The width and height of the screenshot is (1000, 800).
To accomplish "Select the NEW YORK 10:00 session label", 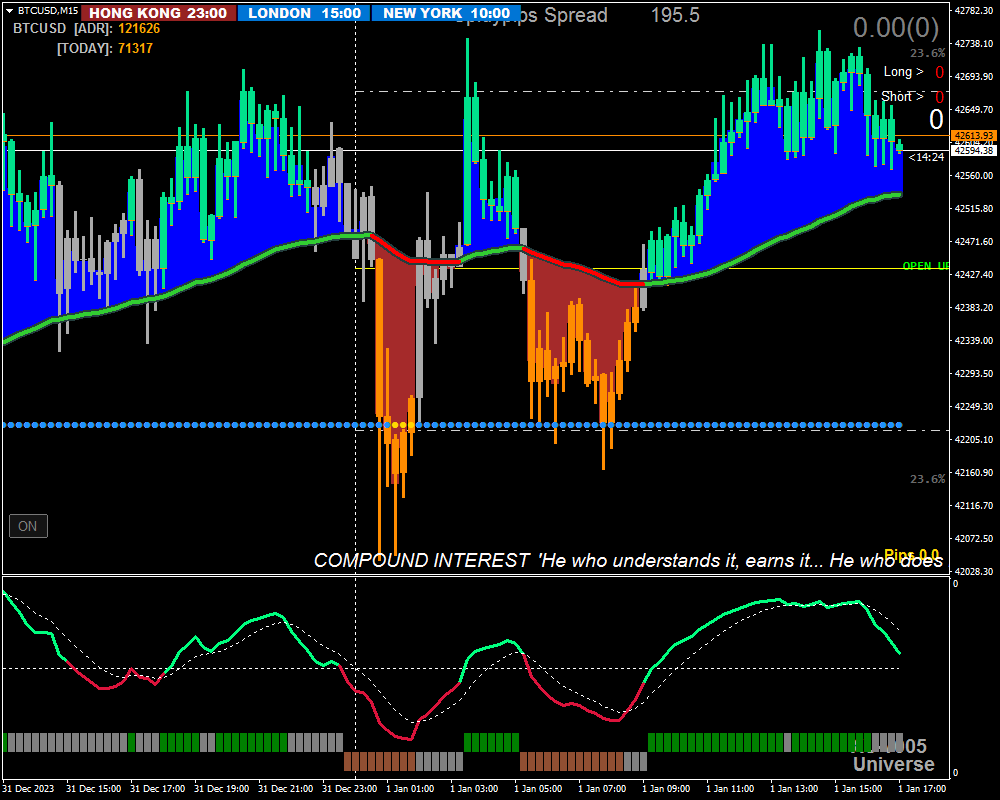I will pyautogui.click(x=446, y=13).
